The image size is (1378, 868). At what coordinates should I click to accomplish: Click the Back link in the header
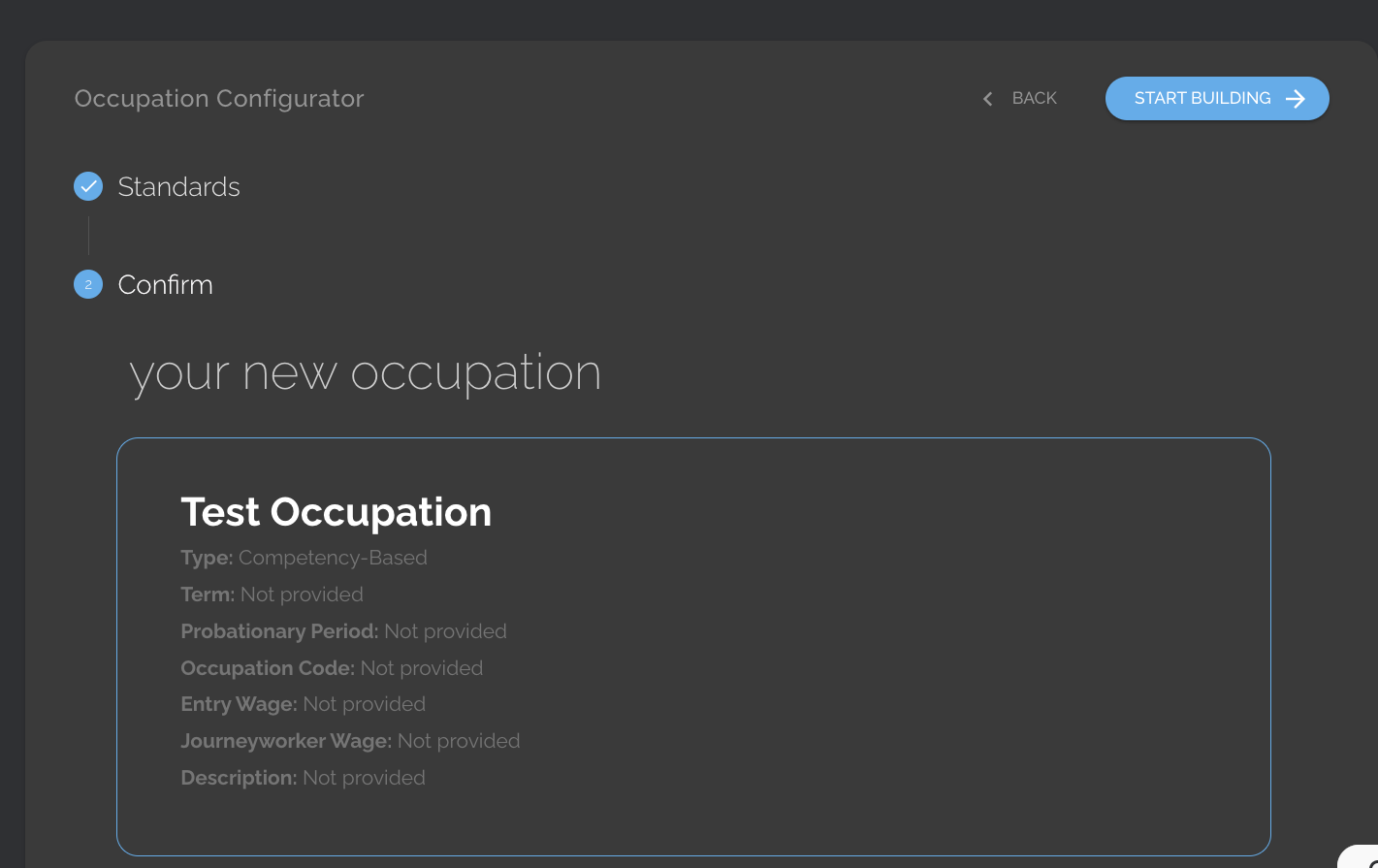(x=1034, y=98)
